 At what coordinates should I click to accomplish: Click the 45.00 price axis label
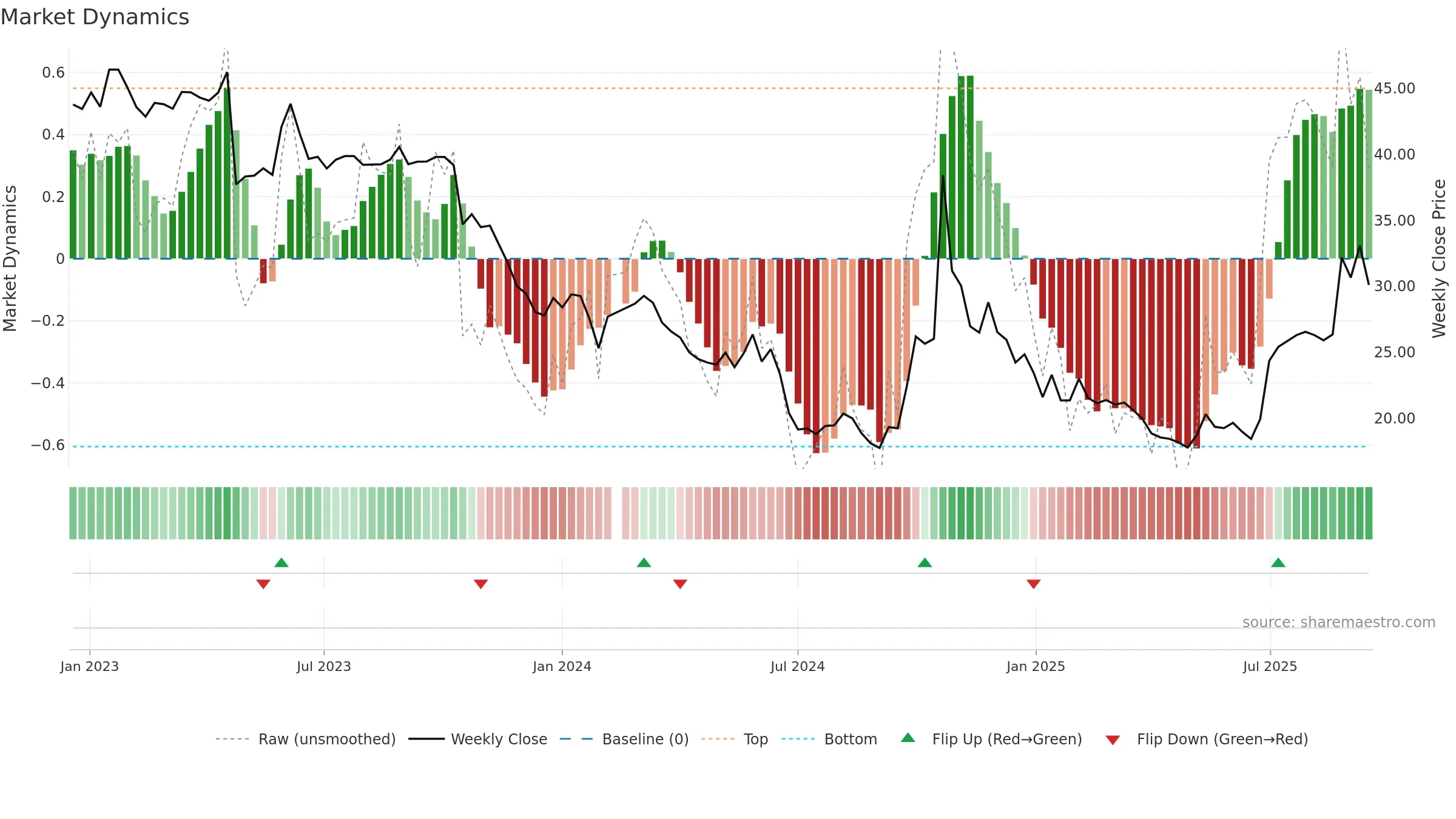click(x=1395, y=88)
